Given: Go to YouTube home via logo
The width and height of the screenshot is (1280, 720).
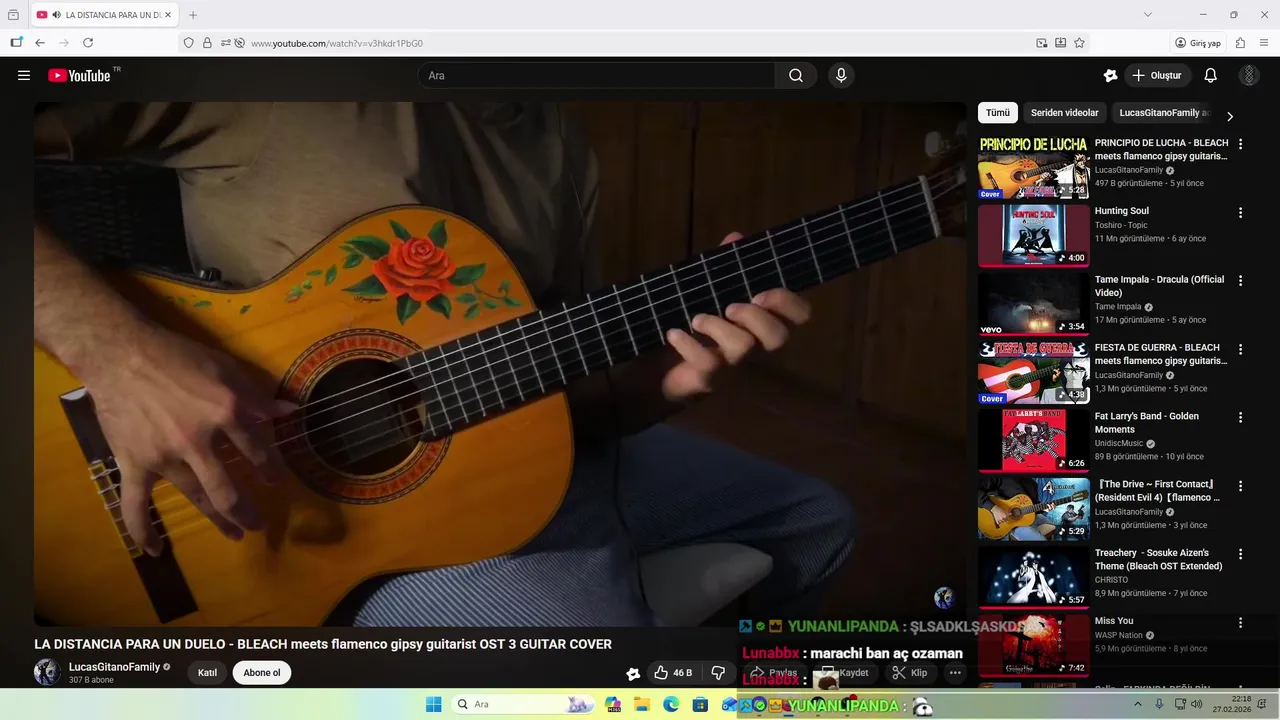Looking at the screenshot, I should click(79, 75).
